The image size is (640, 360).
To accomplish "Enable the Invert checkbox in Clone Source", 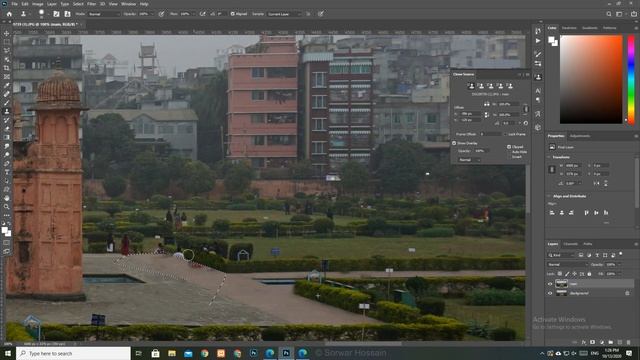I will click(509, 157).
